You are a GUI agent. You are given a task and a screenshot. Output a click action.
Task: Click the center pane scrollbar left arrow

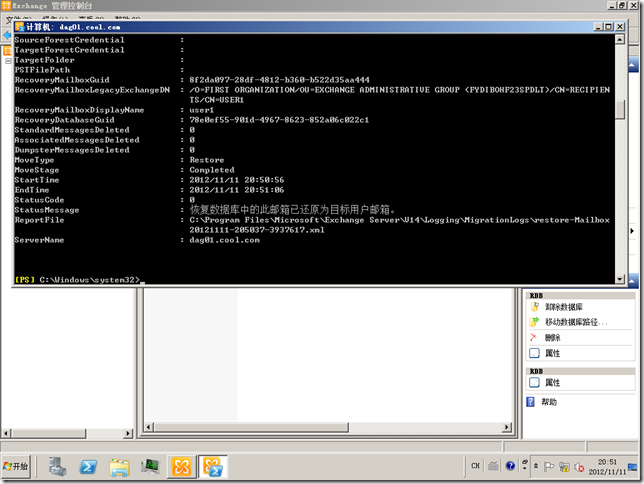coord(149,427)
